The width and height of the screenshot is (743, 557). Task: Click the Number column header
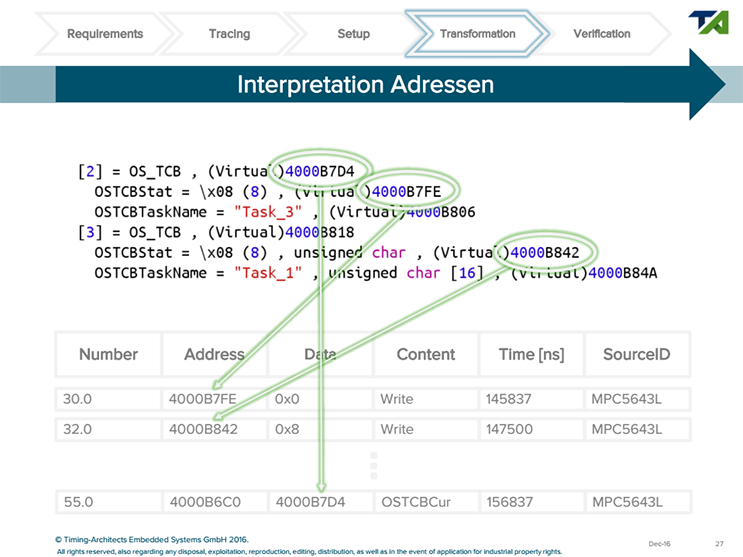click(108, 354)
